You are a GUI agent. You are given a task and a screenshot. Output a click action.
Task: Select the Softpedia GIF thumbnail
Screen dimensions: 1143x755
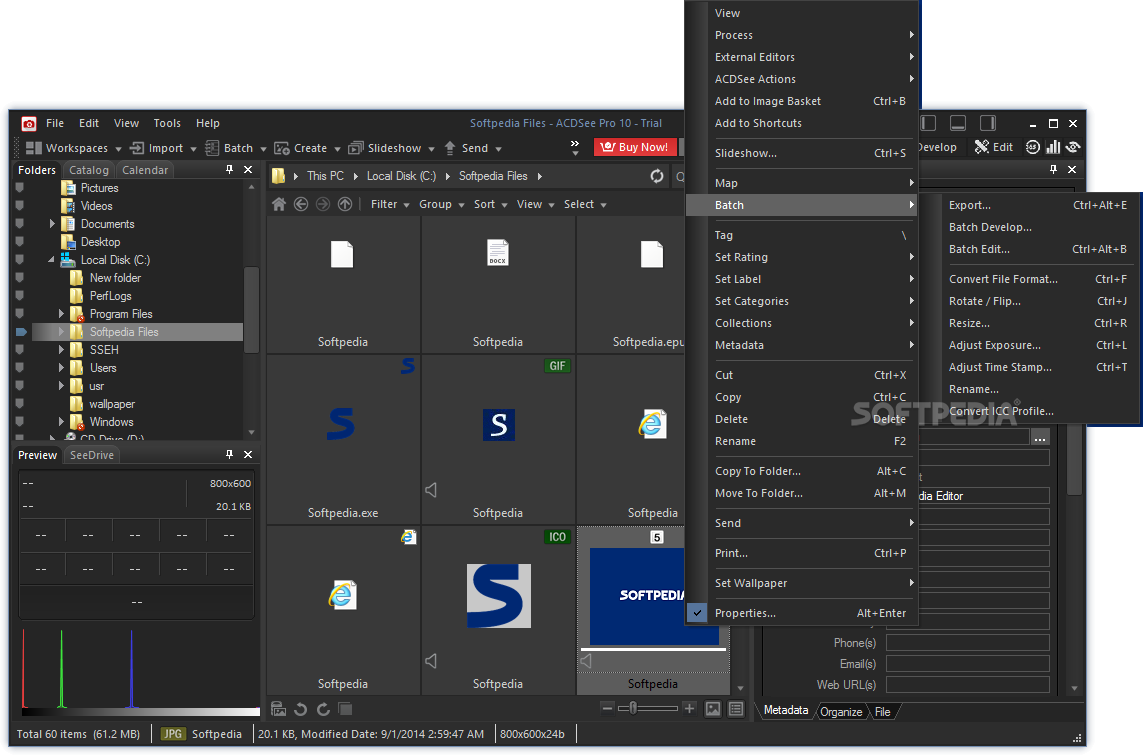coord(498,439)
